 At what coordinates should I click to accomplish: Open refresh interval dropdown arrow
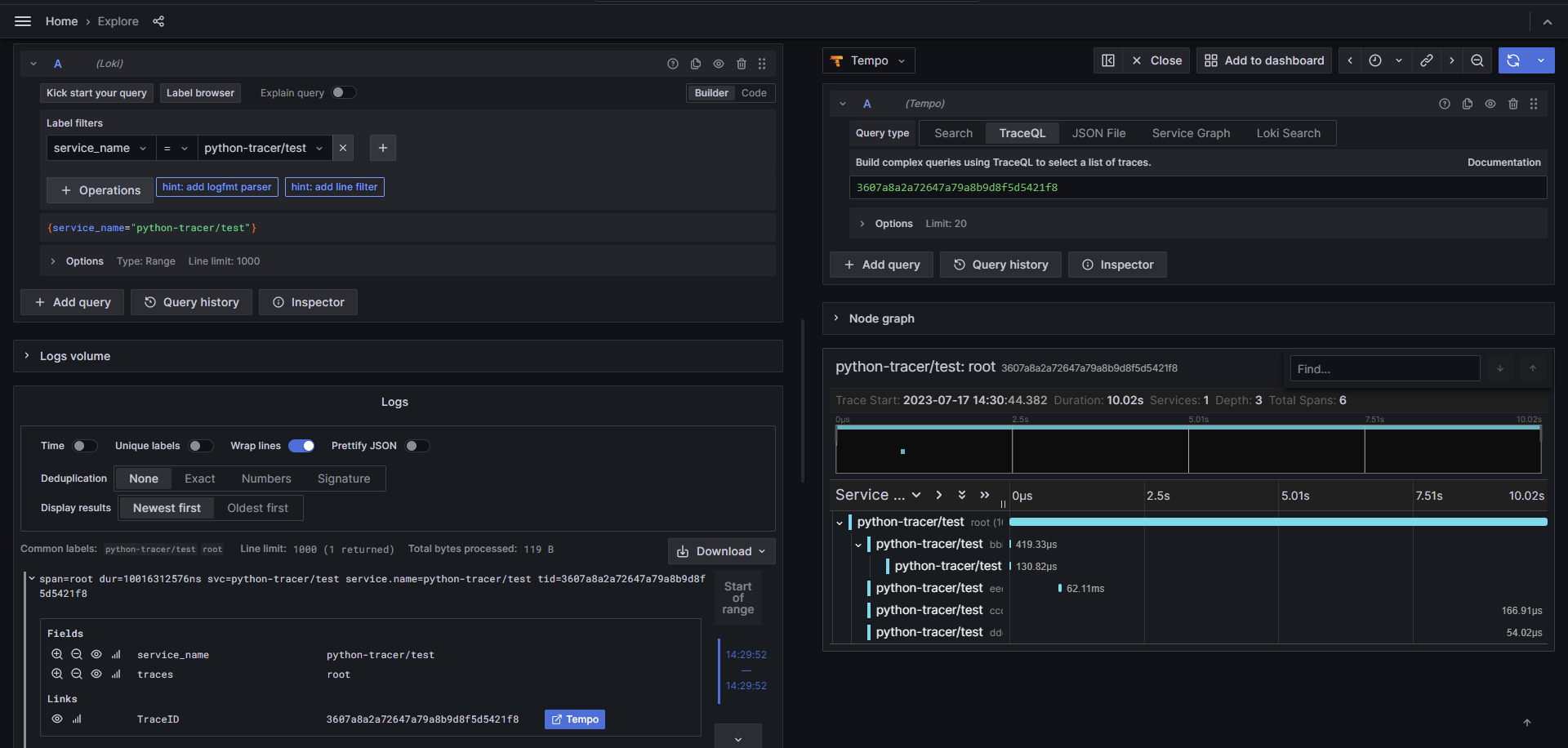1541,60
